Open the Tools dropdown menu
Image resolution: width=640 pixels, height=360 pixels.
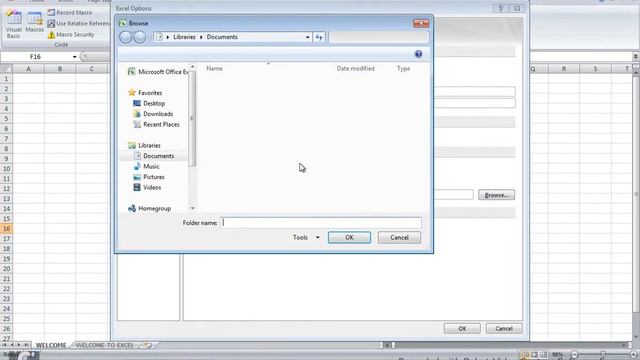[x=306, y=237]
